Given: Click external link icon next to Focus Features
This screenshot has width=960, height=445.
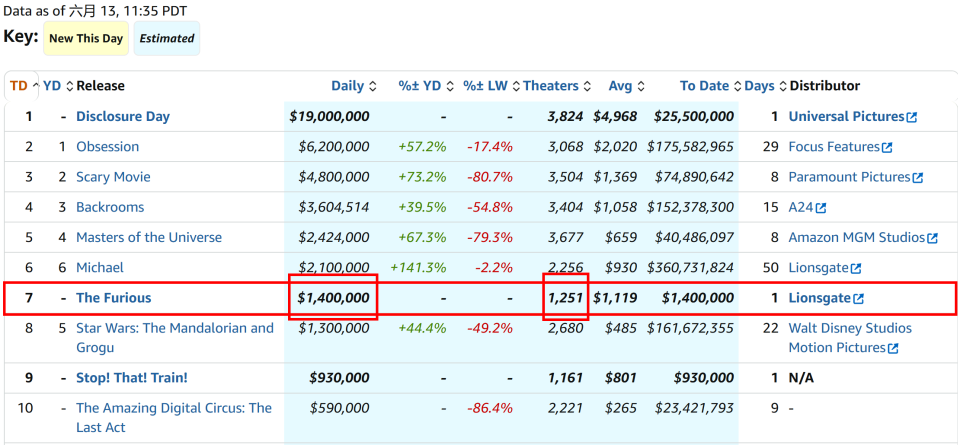Looking at the screenshot, I should pyautogui.click(x=887, y=148).
